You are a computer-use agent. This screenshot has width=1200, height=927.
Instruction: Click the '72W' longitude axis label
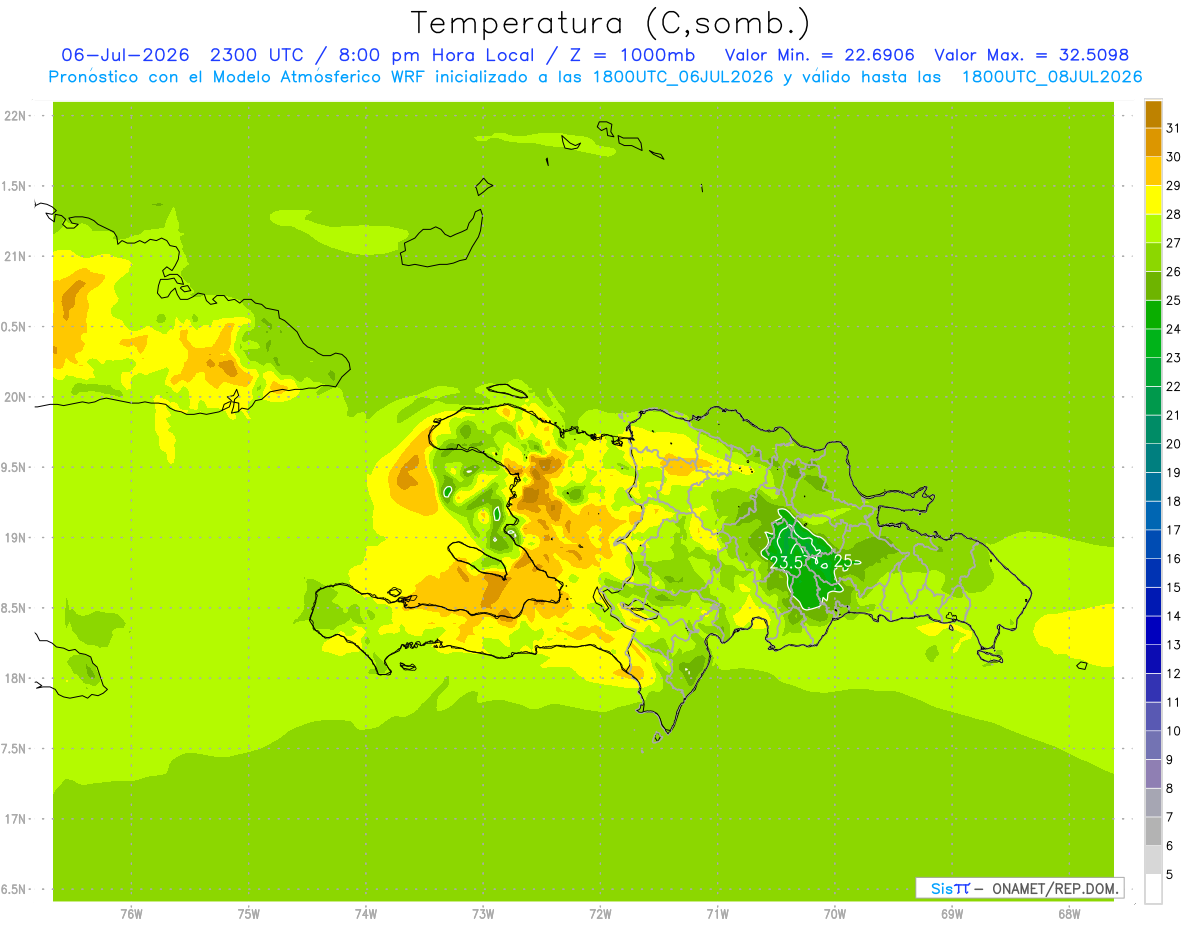coord(600,914)
